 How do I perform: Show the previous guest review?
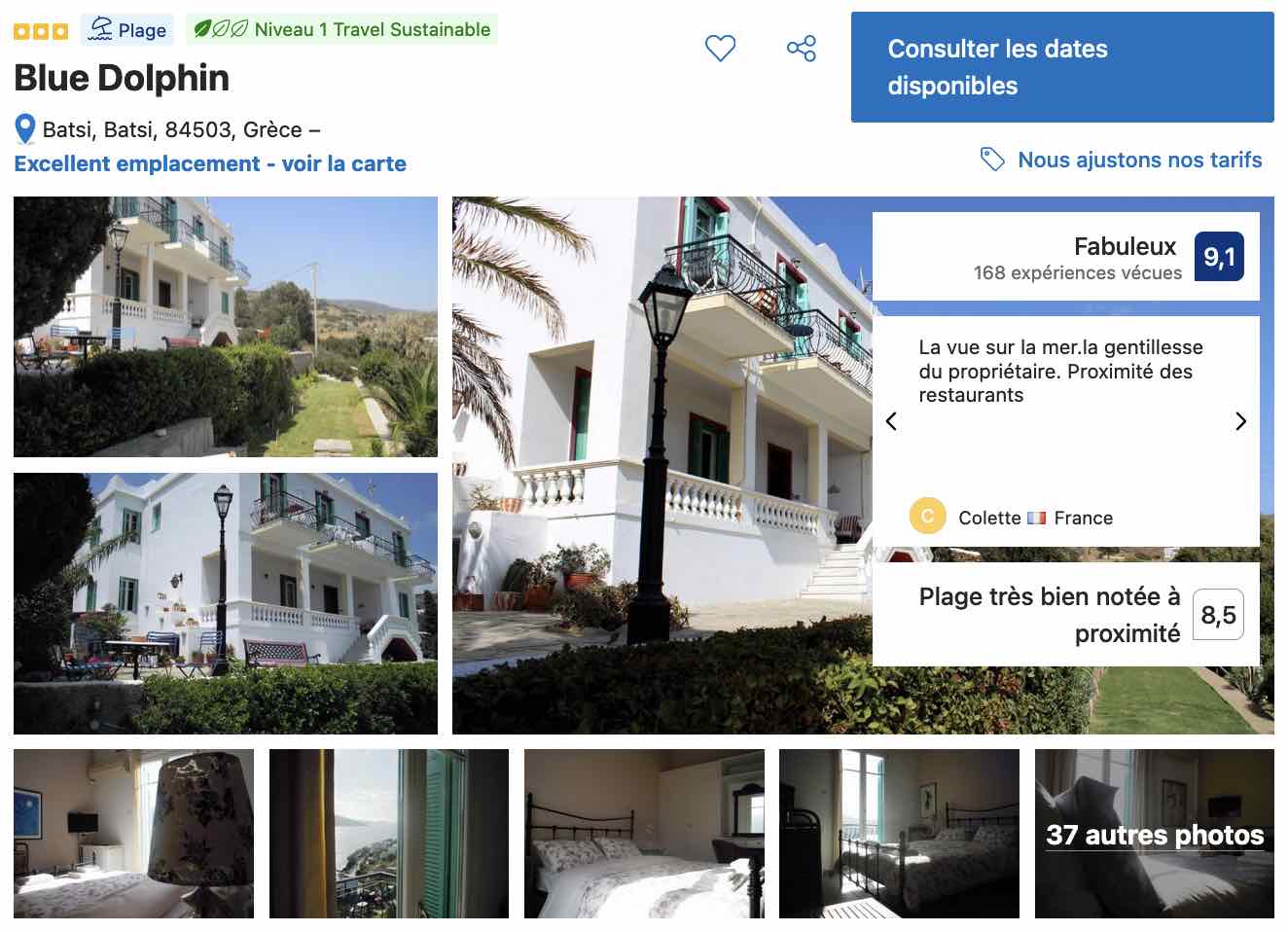click(891, 421)
